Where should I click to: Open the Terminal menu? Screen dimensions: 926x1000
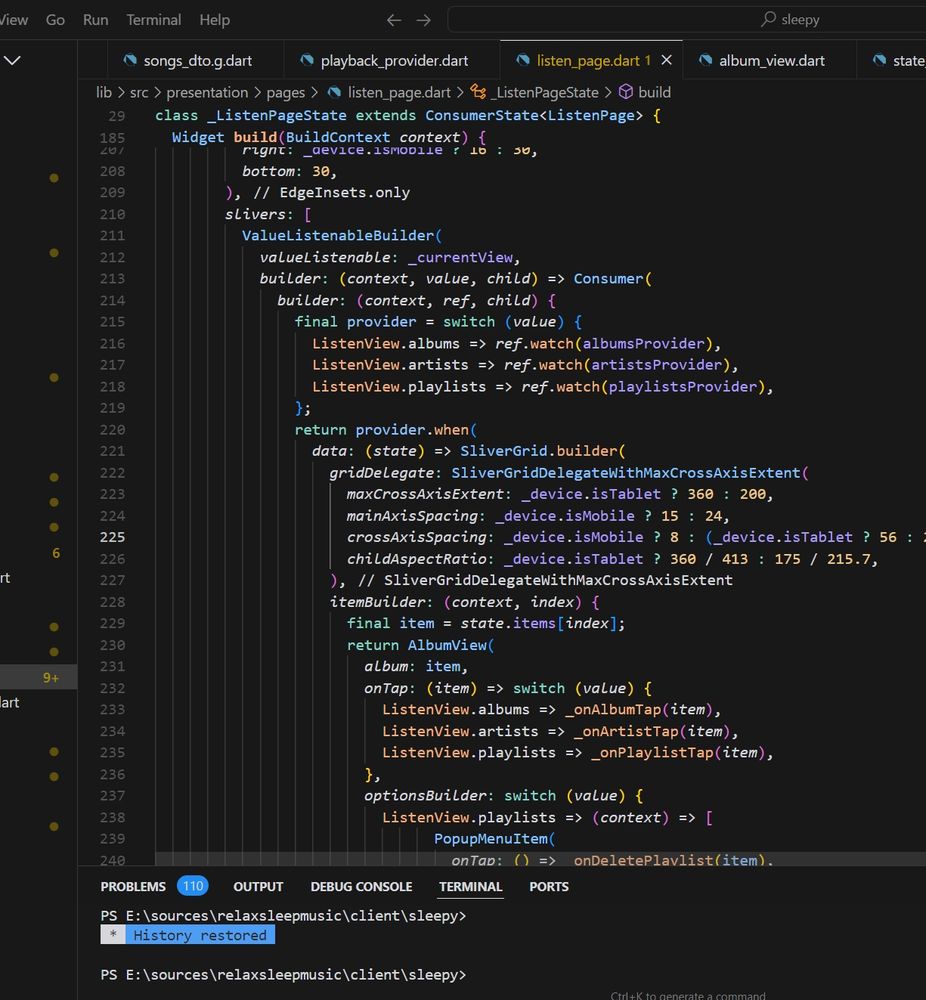coord(154,20)
